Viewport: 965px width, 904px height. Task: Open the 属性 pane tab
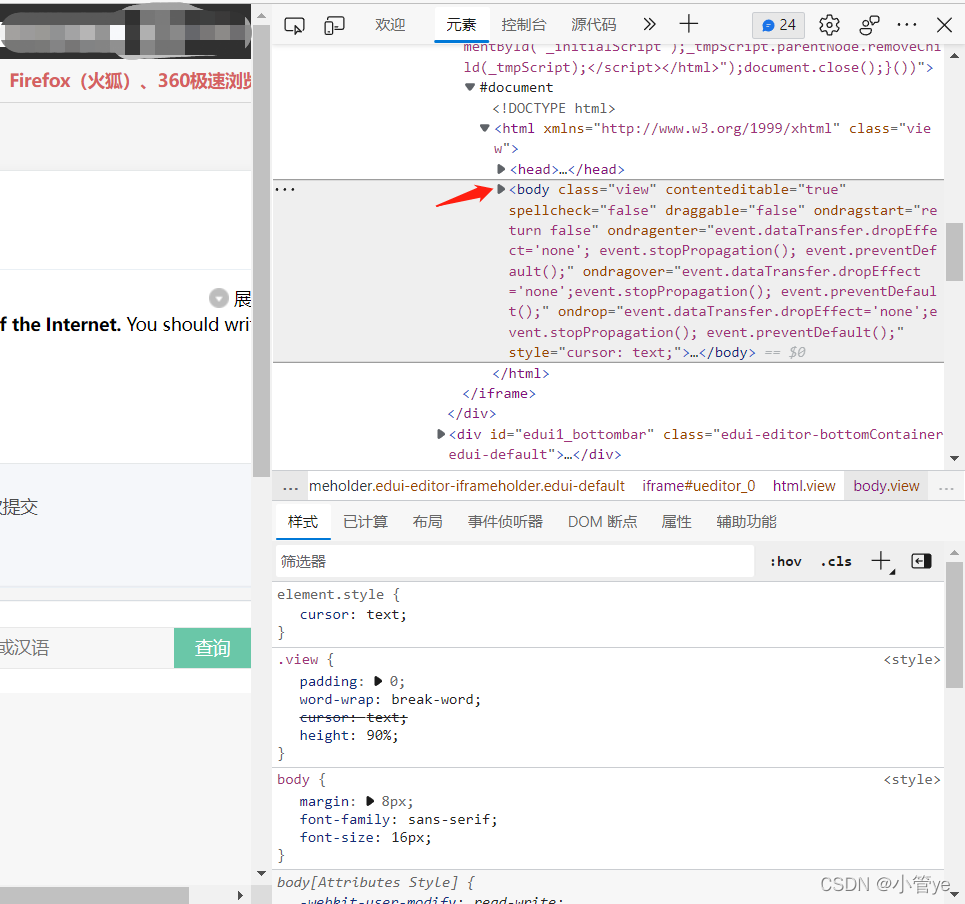676,522
